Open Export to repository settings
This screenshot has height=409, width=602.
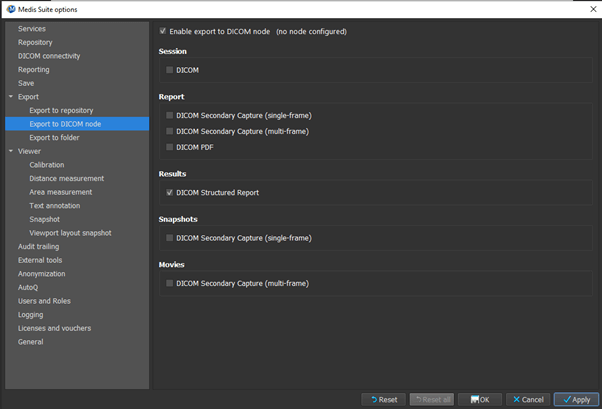pos(61,110)
